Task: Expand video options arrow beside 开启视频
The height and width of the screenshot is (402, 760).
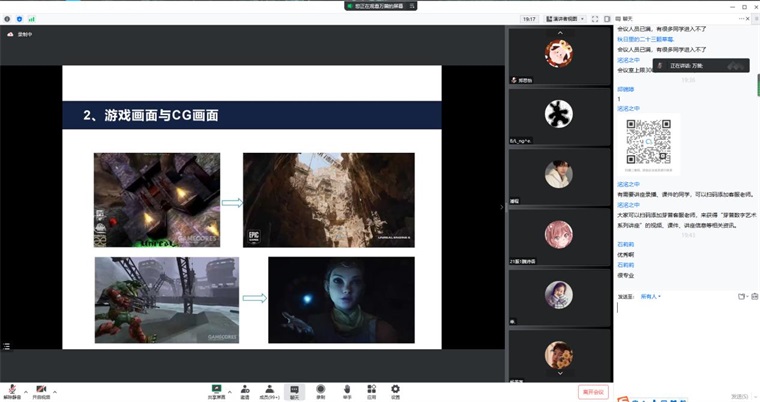Action: click(55, 392)
